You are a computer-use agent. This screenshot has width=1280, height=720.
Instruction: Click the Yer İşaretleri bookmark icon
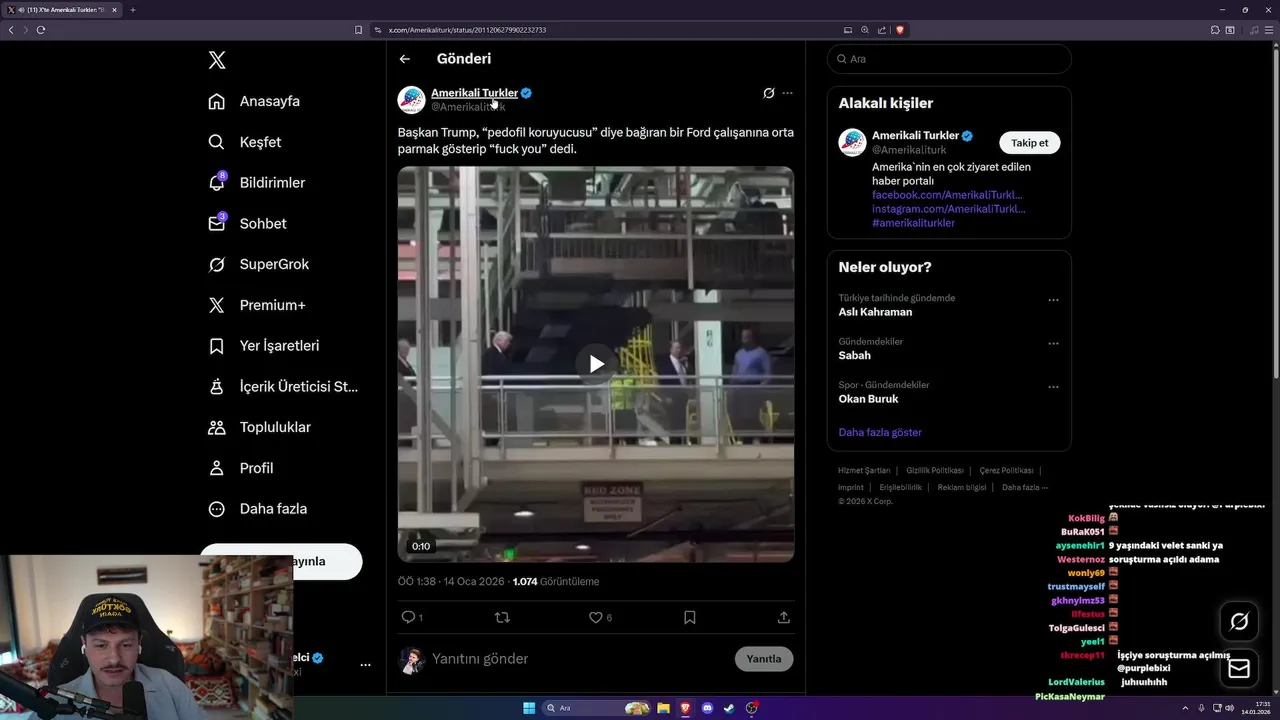click(216, 346)
